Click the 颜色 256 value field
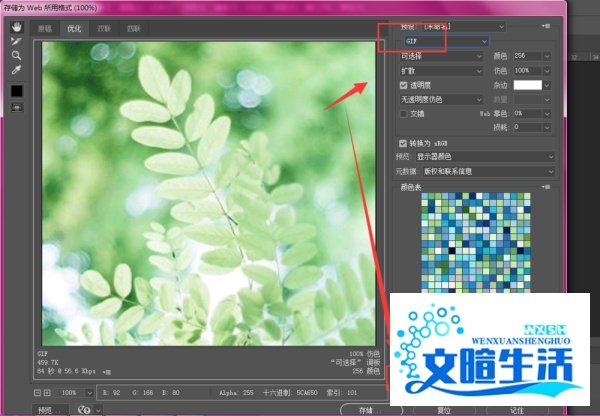The height and width of the screenshot is (416, 600). [x=528, y=56]
